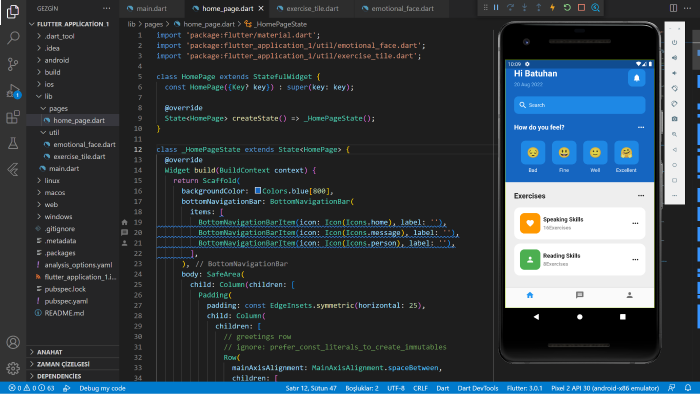Screen dimensions: 700x394
Task: Split the editor to the right
Action: [x=673, y=8]
